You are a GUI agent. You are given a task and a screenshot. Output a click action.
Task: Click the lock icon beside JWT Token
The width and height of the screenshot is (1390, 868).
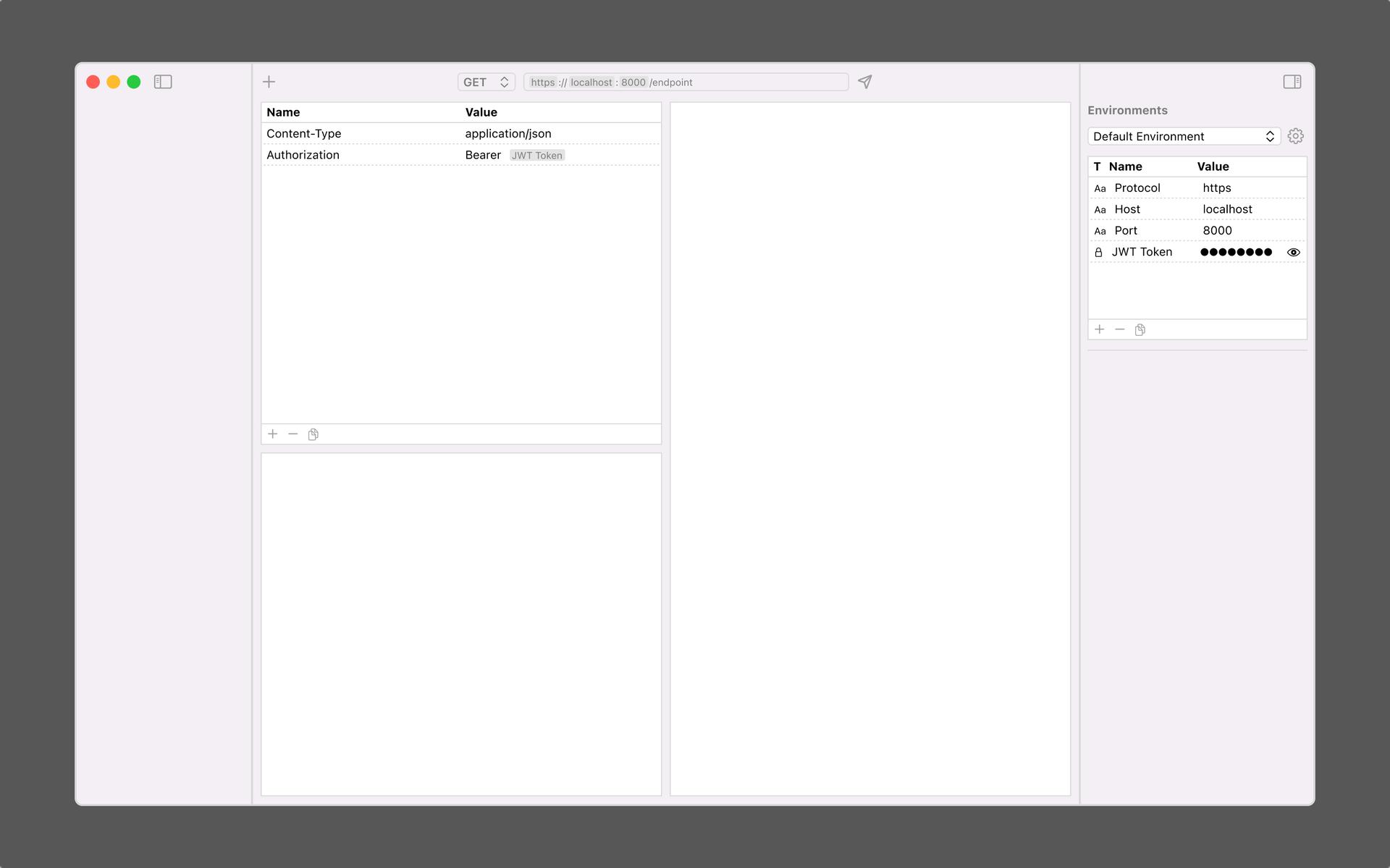pos(1098,252)
